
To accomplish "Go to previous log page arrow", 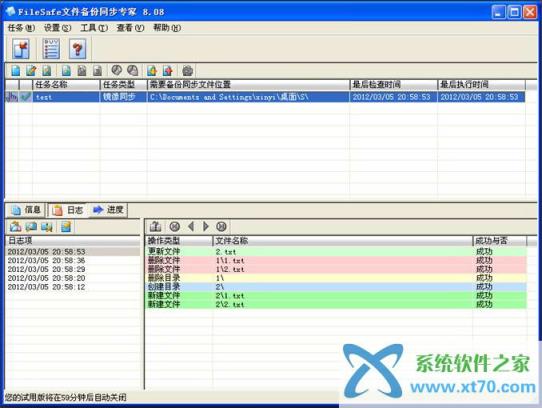I will (x=191, y=226).
